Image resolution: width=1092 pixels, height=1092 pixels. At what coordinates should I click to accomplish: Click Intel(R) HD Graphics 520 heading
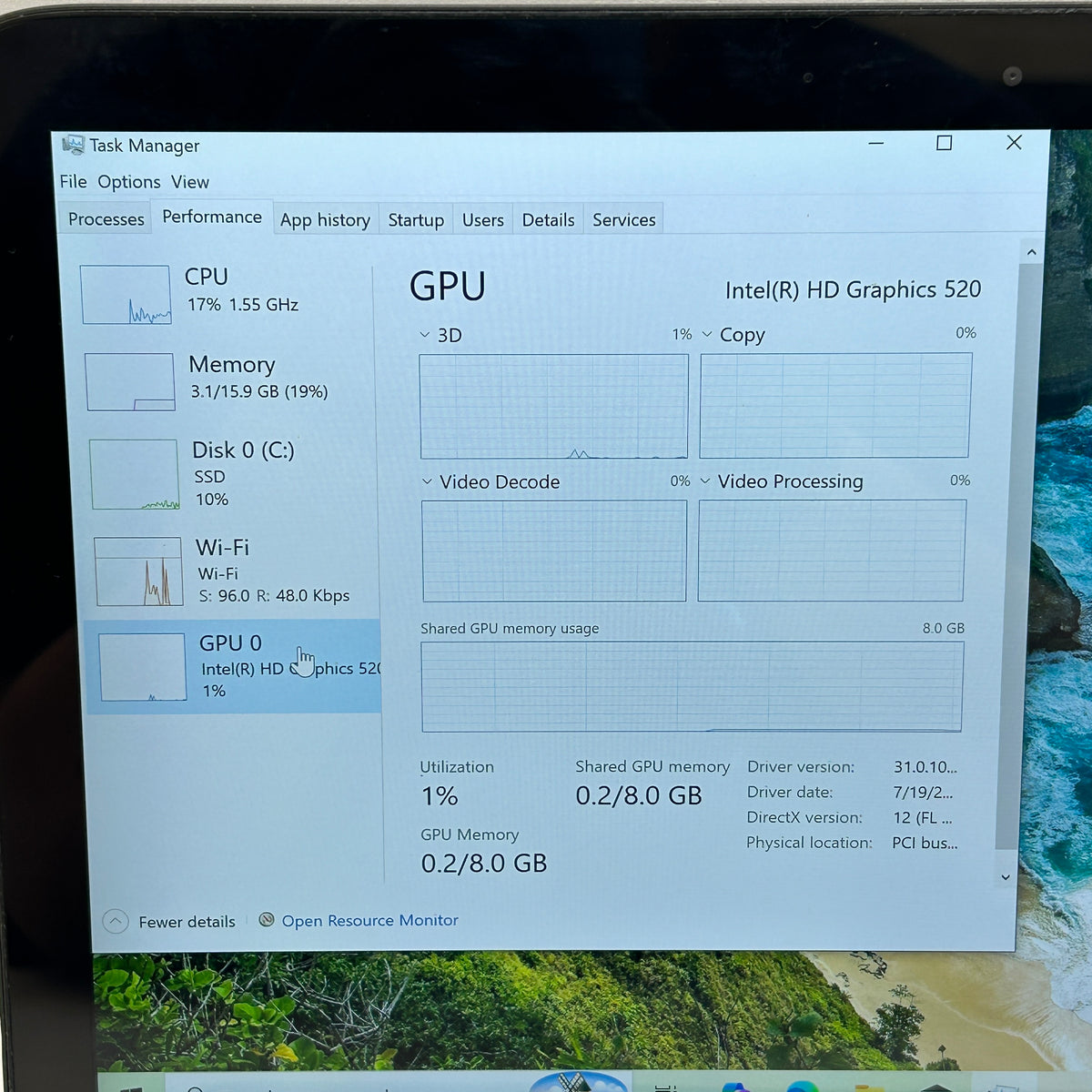(853, 289)
